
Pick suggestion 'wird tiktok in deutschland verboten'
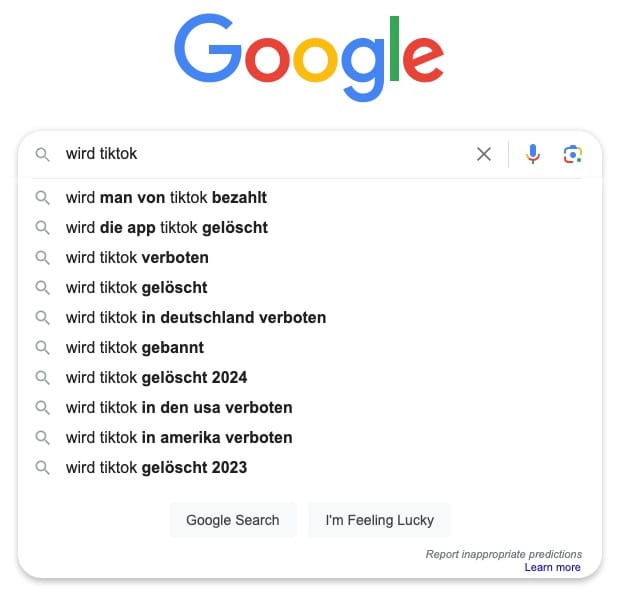pyautogui.click(x=196, y=318)
